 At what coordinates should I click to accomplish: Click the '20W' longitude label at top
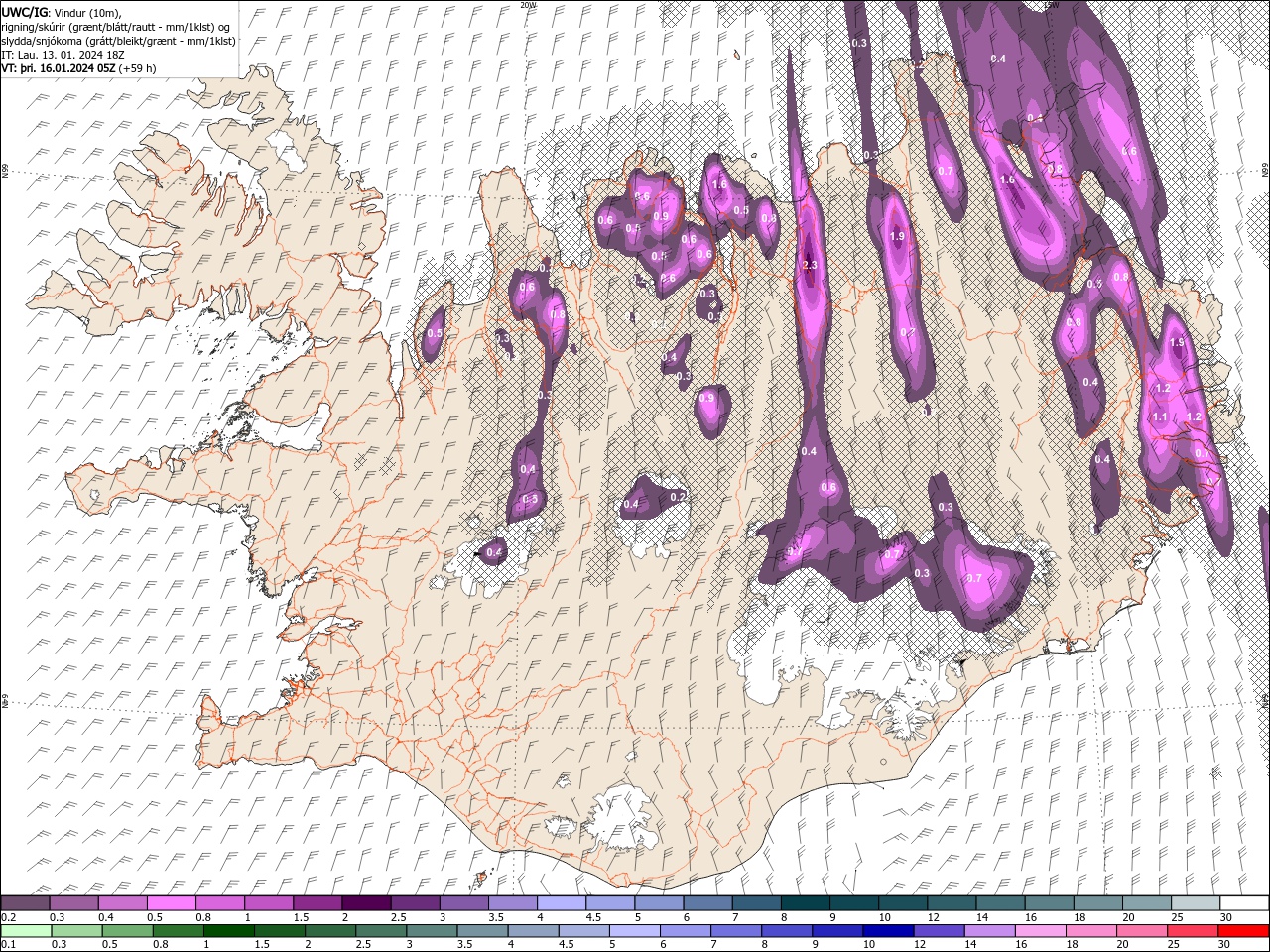528,5
